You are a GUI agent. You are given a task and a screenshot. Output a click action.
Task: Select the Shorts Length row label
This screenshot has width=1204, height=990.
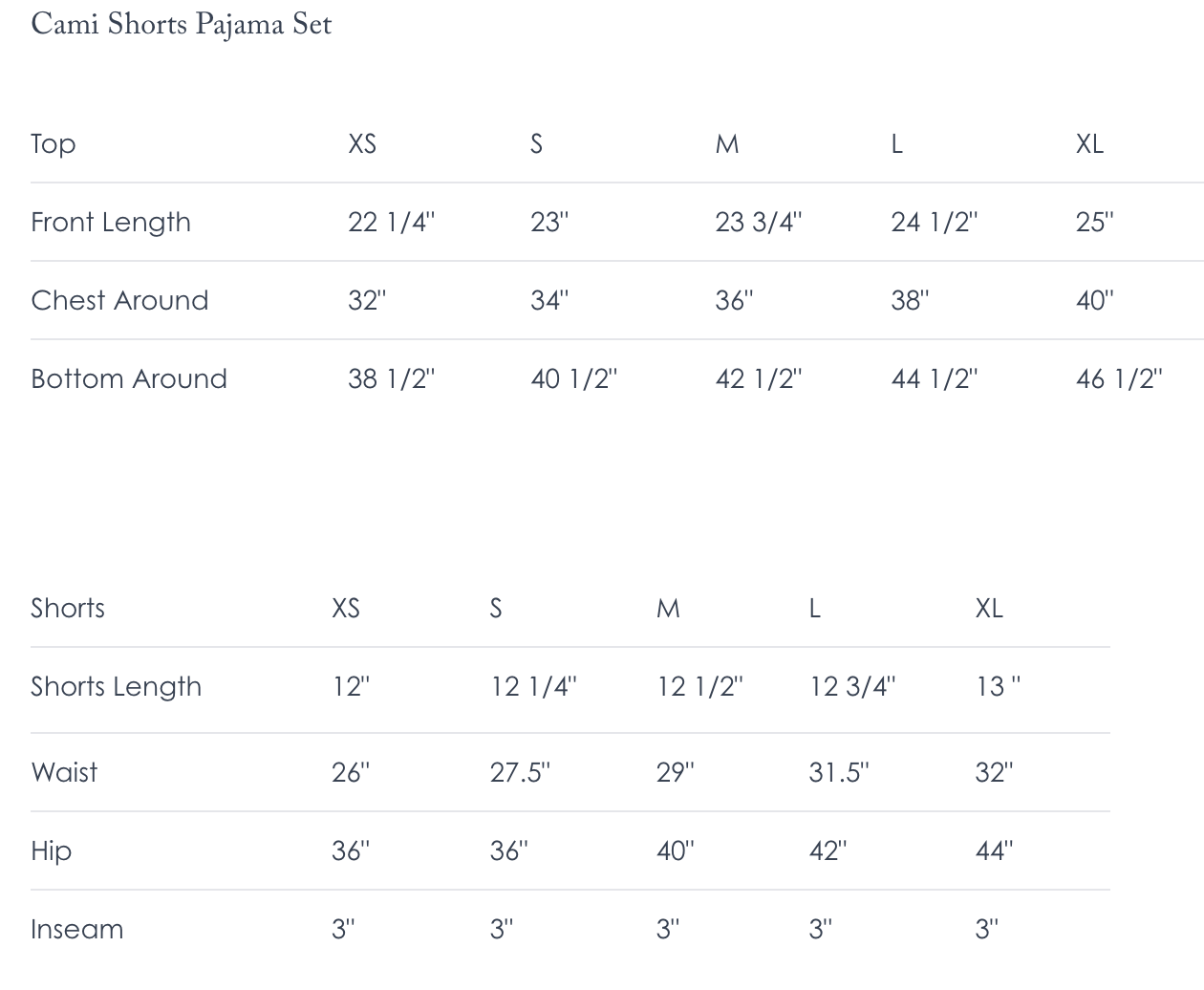click(x=116, y=687)
